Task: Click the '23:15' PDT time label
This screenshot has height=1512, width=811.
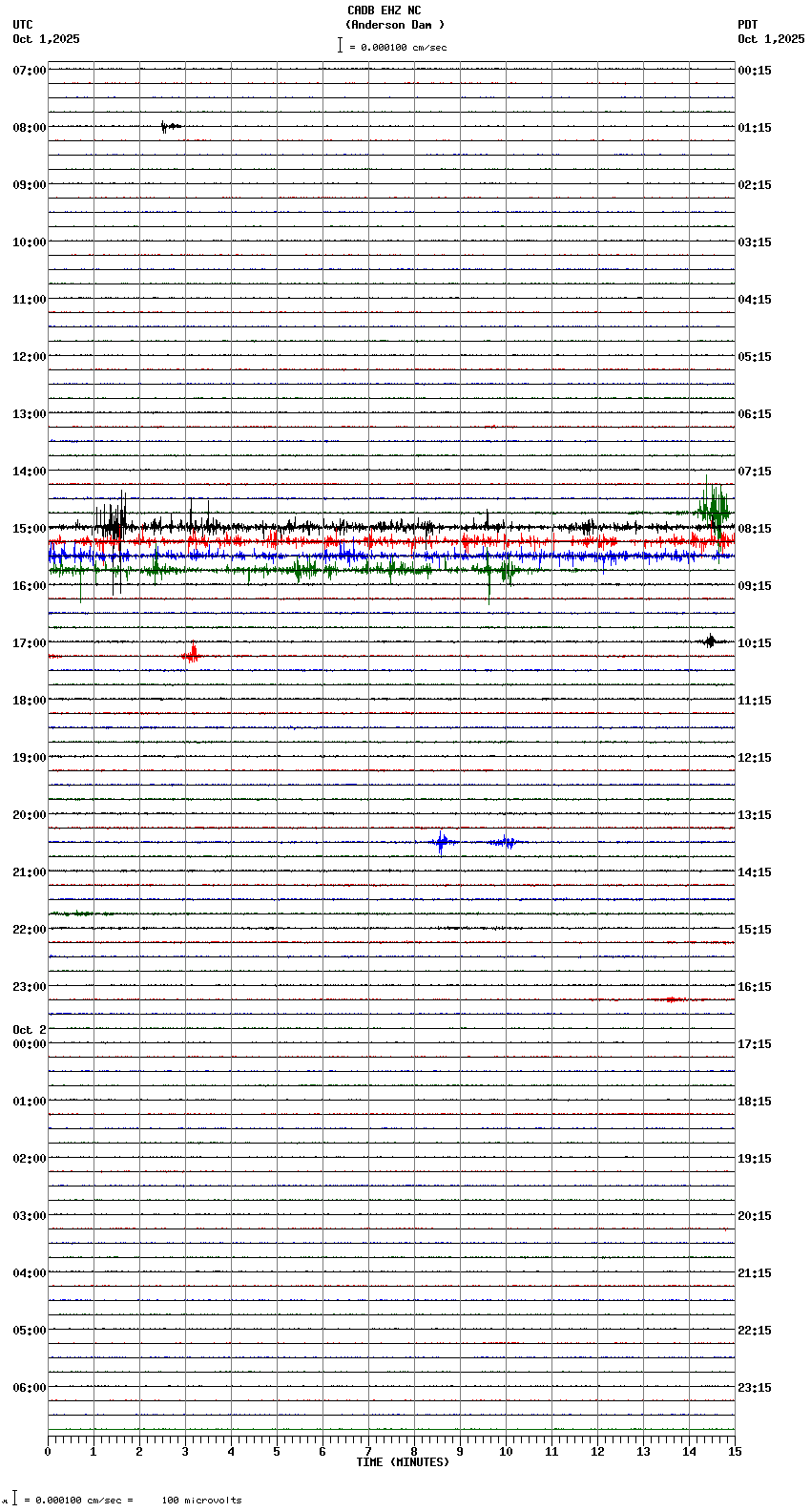Action: tap(755, 1388)
